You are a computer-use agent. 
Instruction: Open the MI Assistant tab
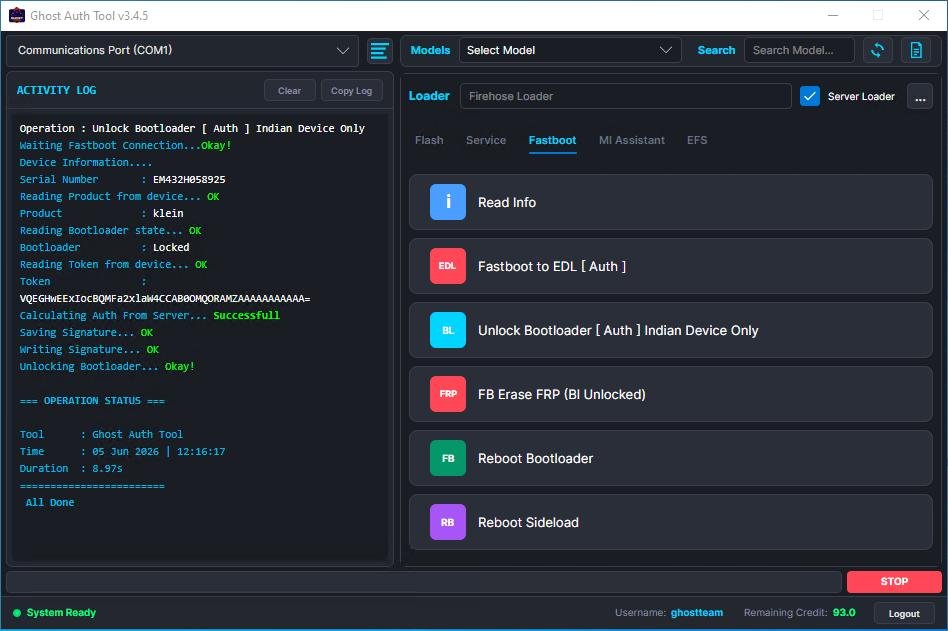pyautogui.click(x=631, y=140)
